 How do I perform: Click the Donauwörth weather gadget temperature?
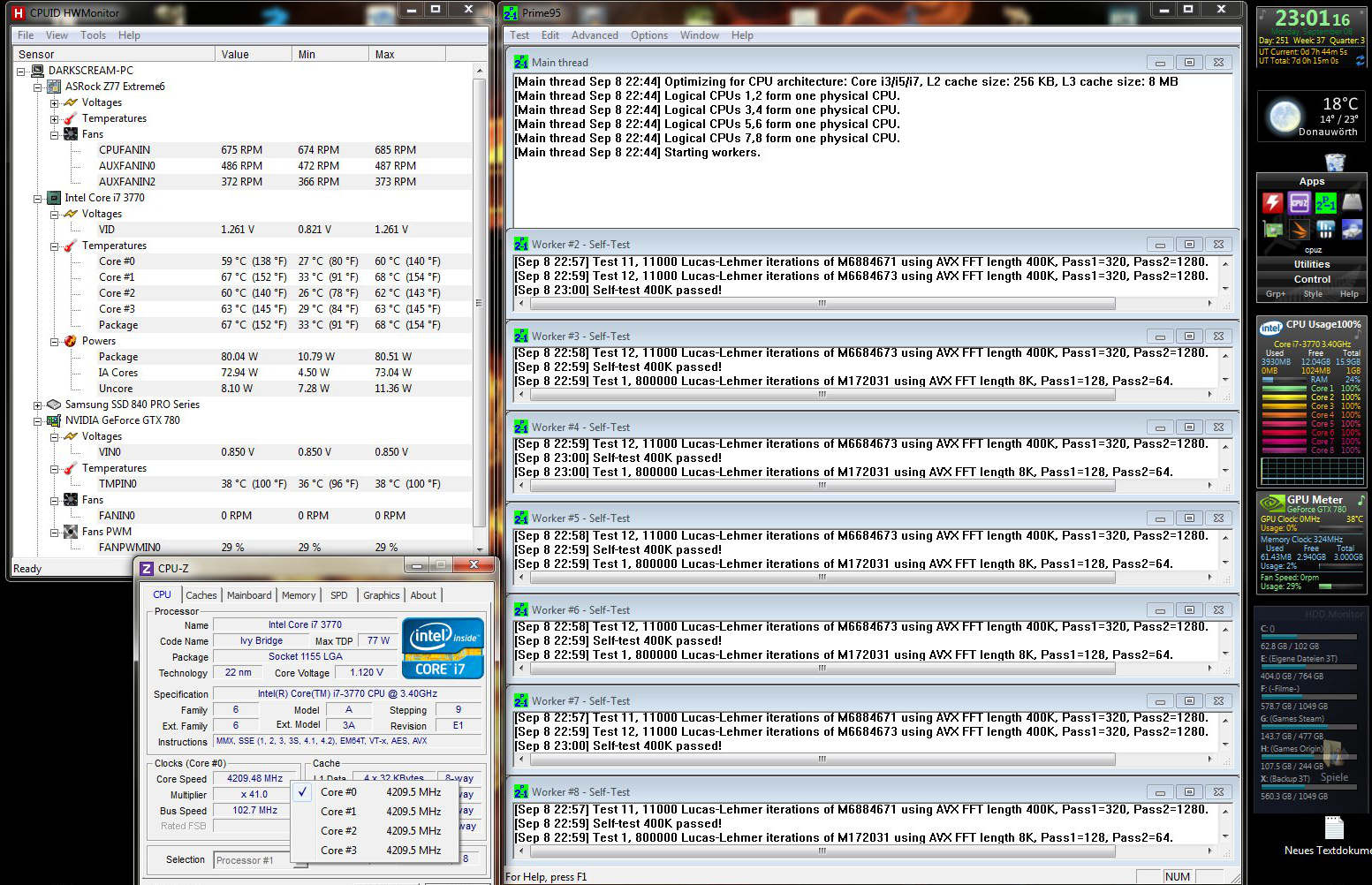1340,104
